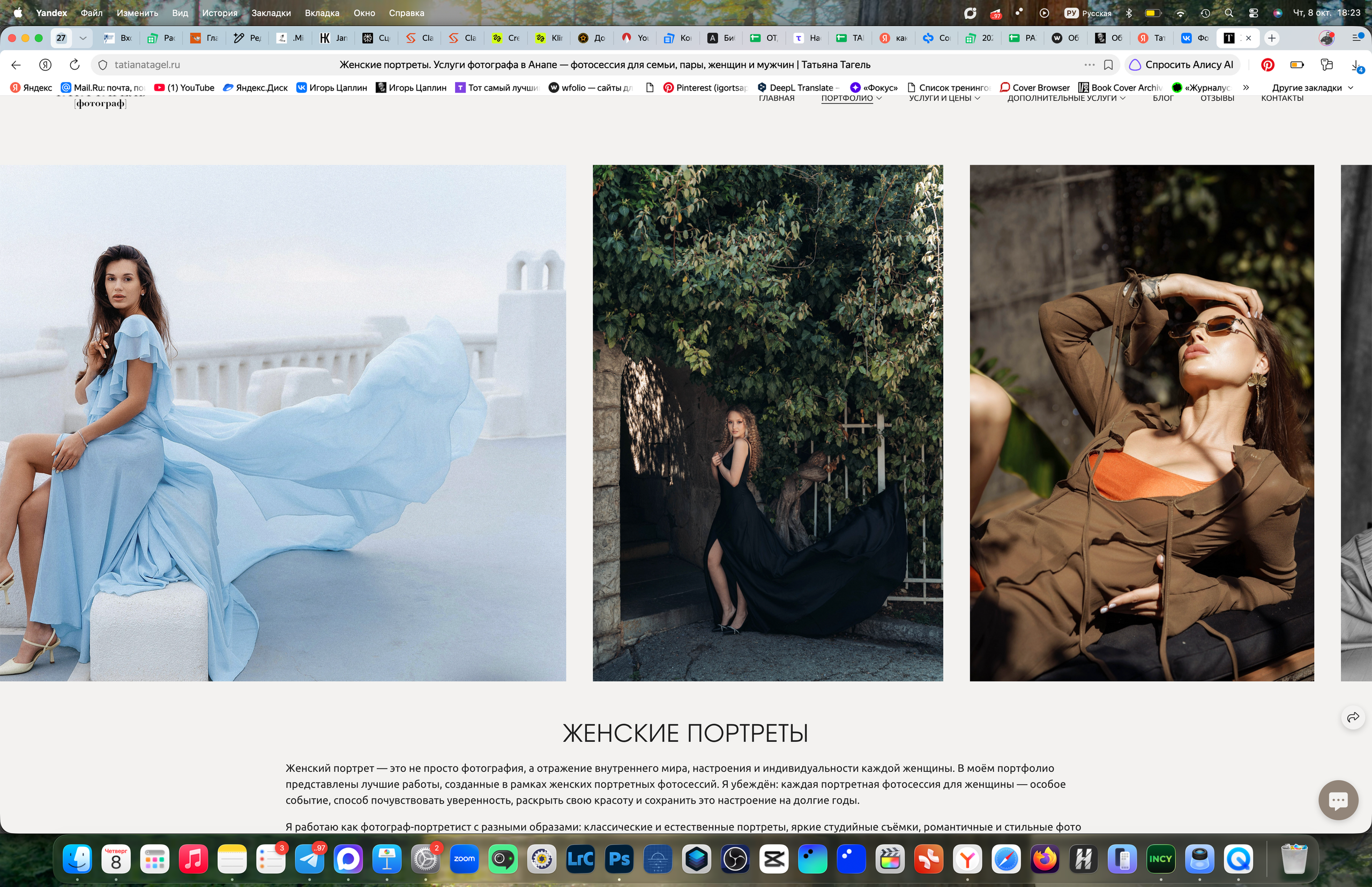Open the Zoom app in the dock
This screenshot has height=887, width=1372.
pos(464,859)
